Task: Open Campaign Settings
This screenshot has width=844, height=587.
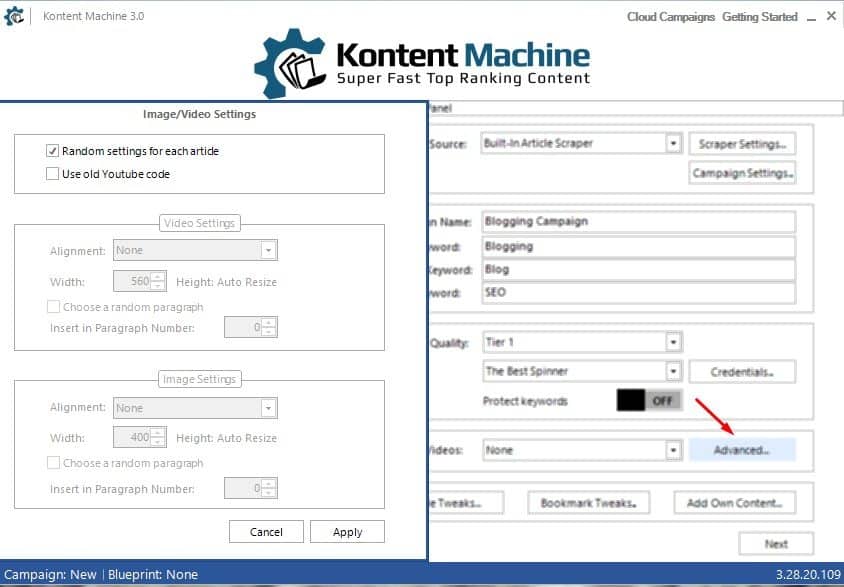Action: click(x=742, y=173)
